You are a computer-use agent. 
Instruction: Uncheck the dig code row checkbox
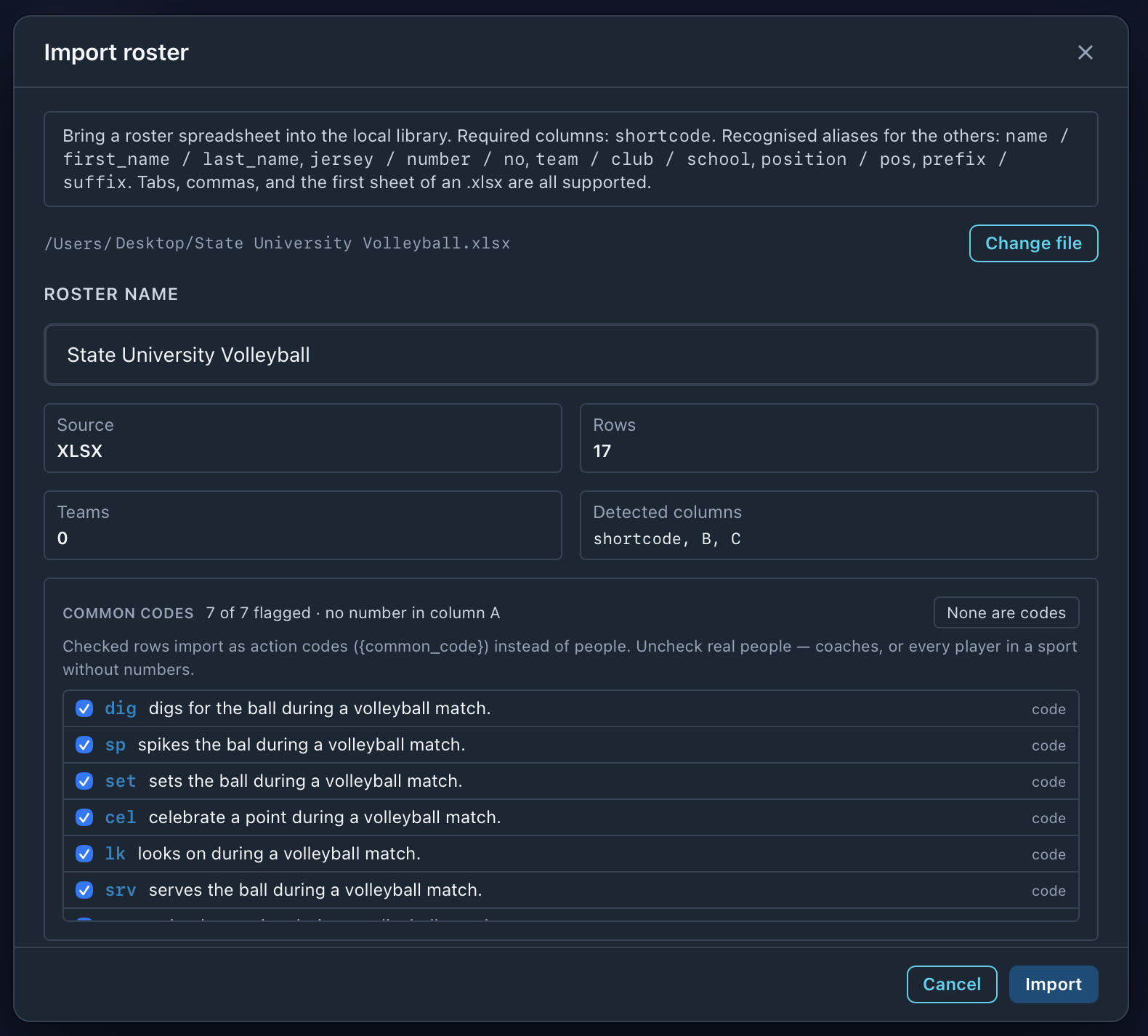tap(84, 708)
